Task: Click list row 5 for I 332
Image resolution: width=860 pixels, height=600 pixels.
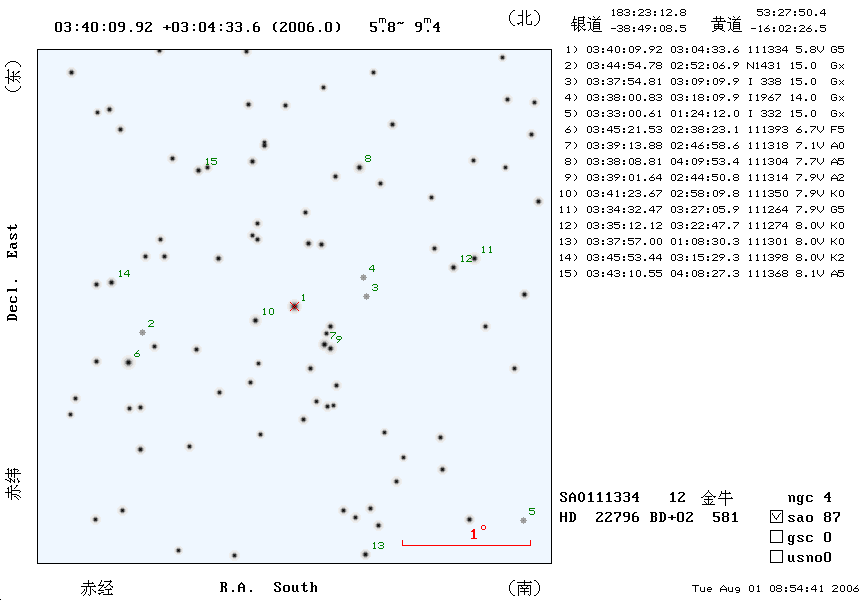Action: click(x=703, y=114)
